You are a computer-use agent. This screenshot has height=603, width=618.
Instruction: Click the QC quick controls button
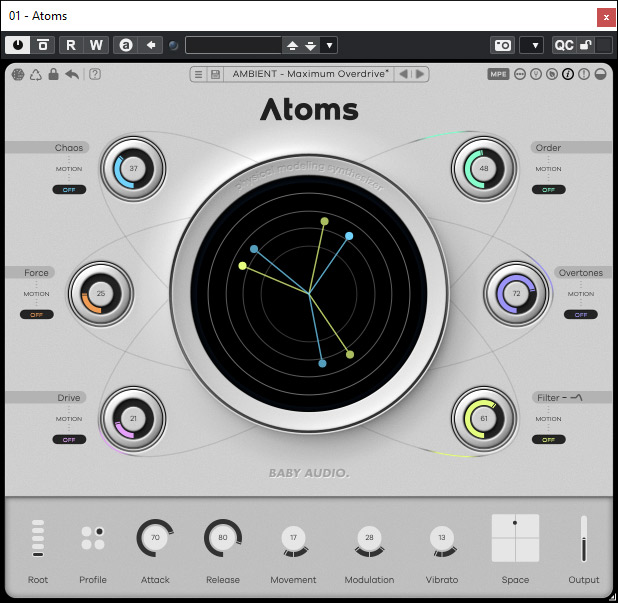click(564, 45)
